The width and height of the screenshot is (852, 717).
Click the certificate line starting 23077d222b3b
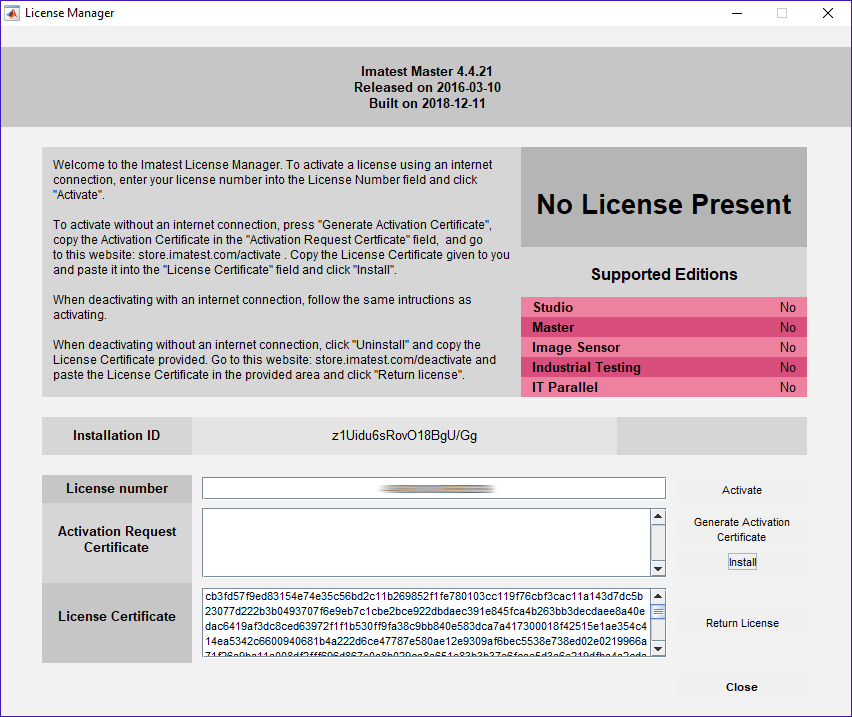point(425,611)
